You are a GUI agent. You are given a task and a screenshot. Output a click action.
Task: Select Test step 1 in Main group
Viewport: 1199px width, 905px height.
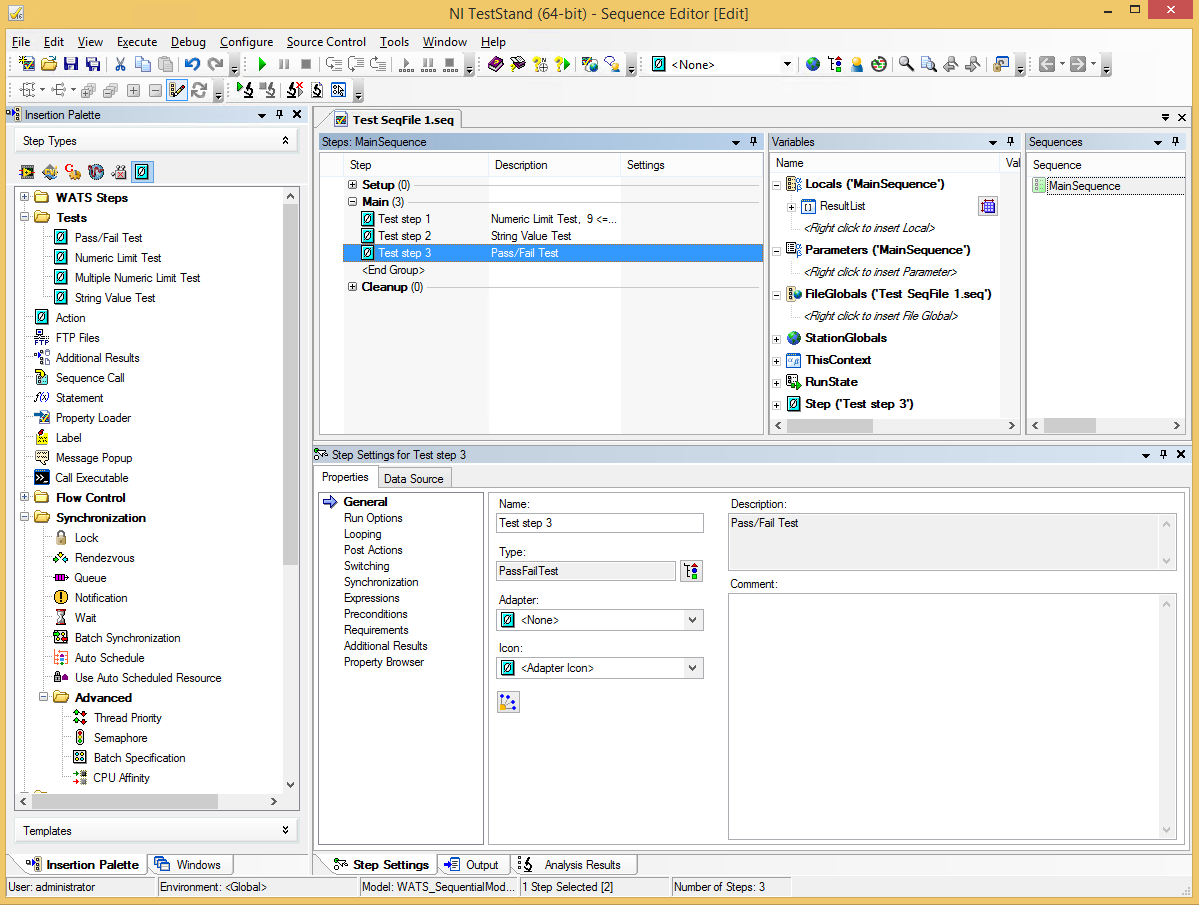(x=404, y=219)
